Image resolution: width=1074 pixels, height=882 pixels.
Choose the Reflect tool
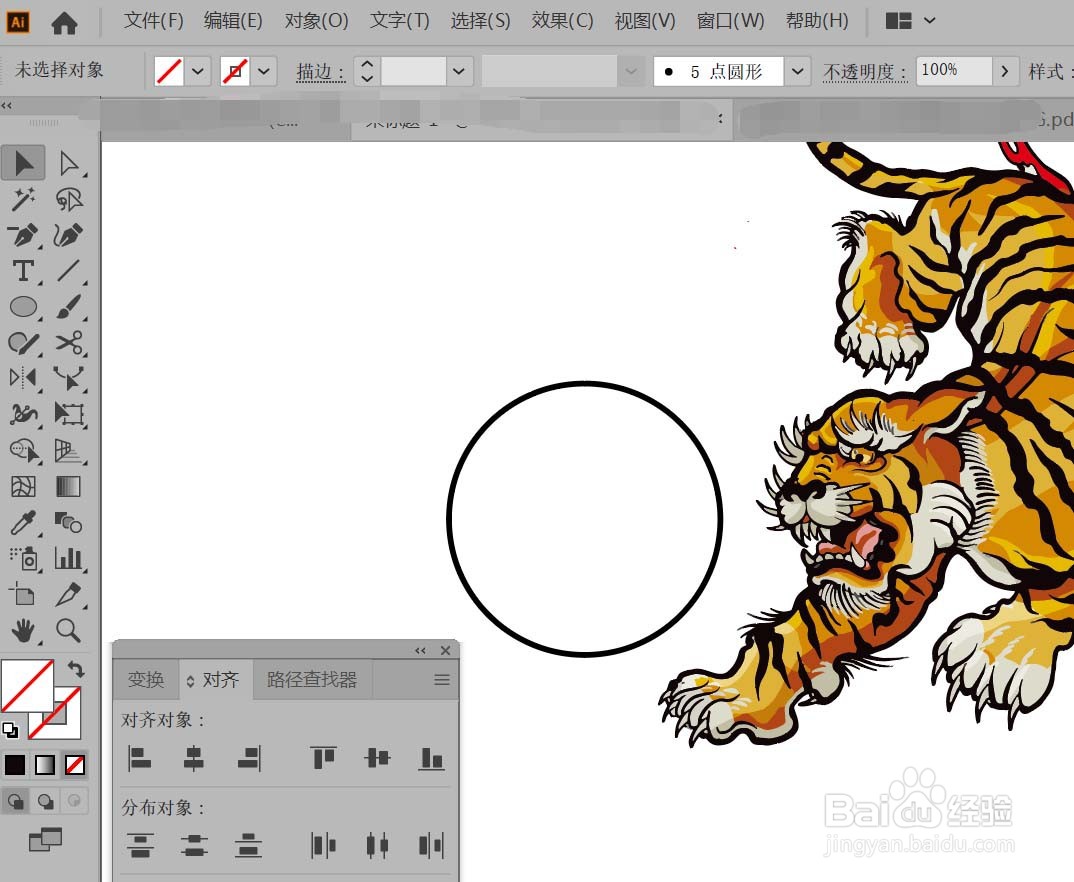(x=23, y=377)
